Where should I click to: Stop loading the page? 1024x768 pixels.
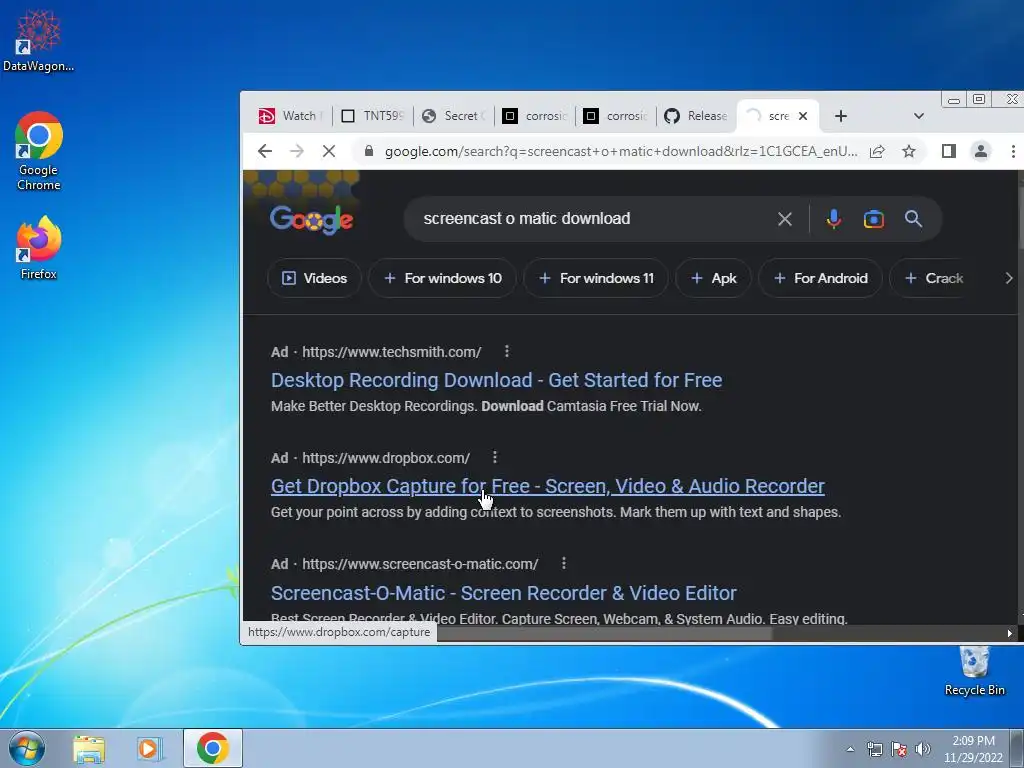tap(329, 152)
